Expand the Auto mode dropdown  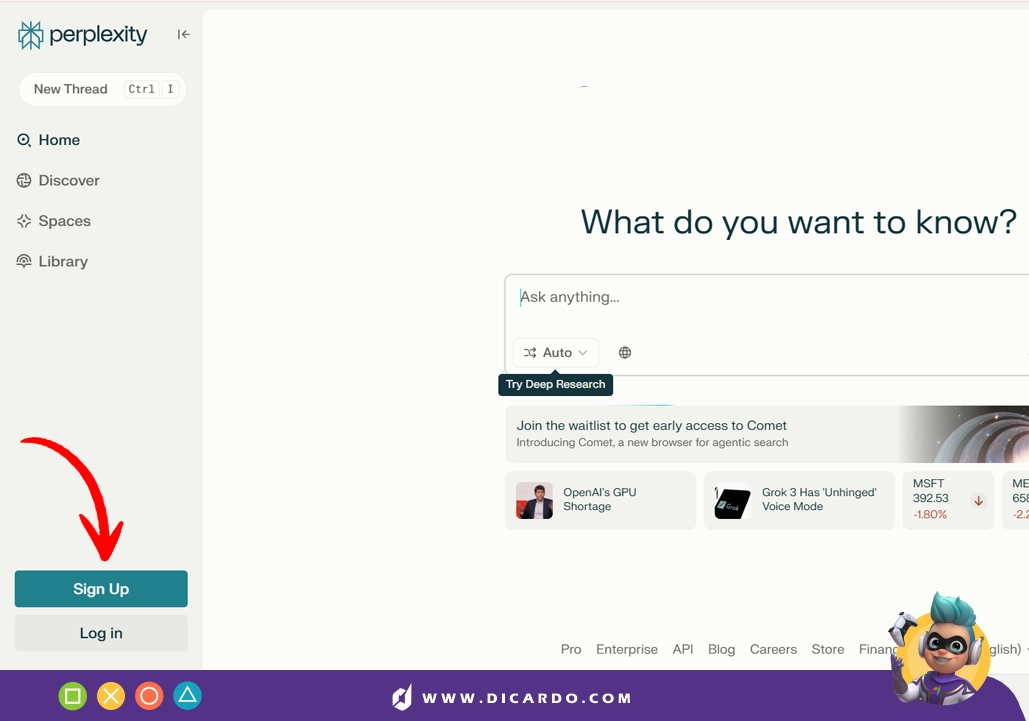[556, 353]
